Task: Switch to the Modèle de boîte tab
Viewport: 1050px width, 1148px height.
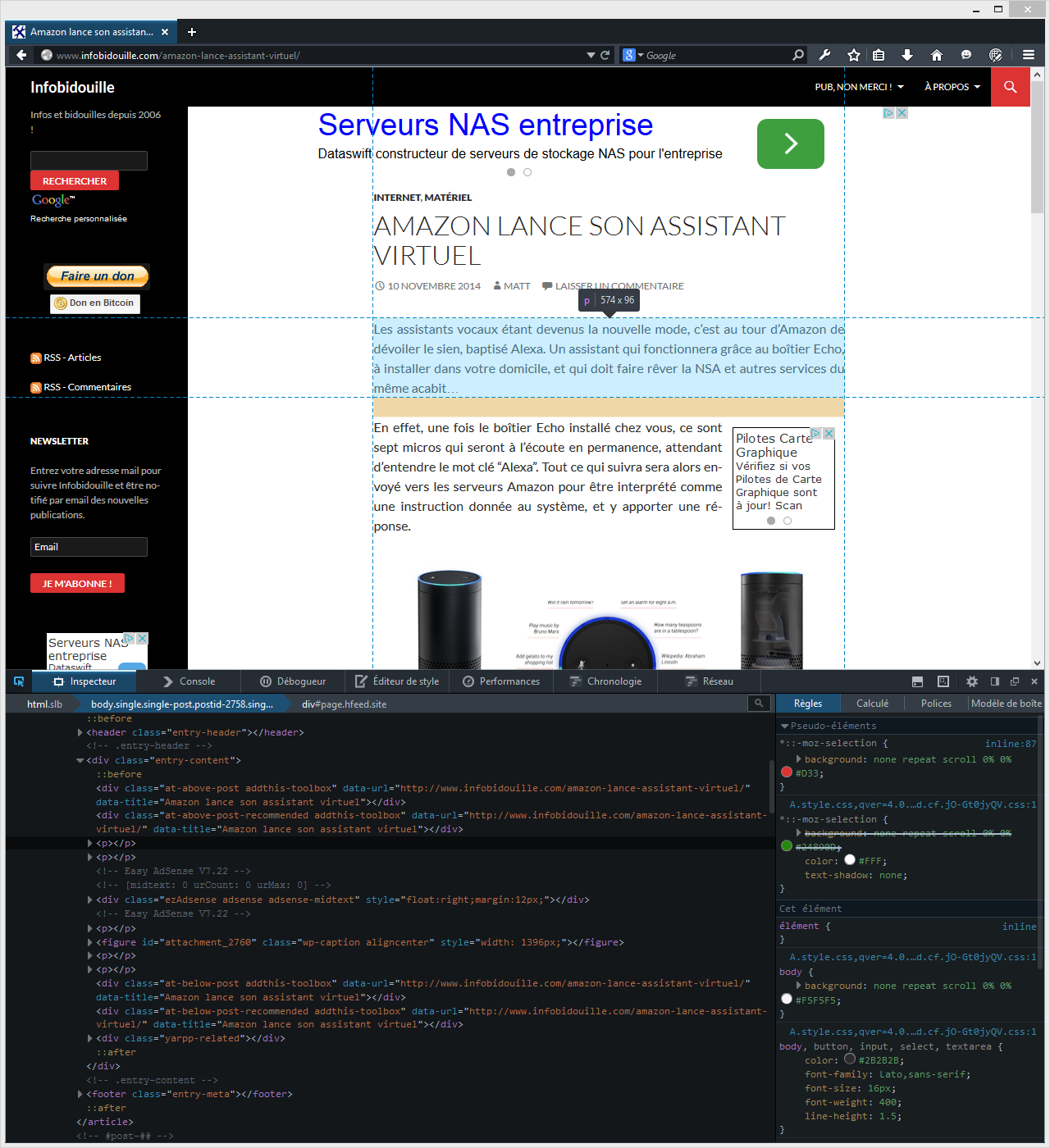Action: coord(1006,704)
